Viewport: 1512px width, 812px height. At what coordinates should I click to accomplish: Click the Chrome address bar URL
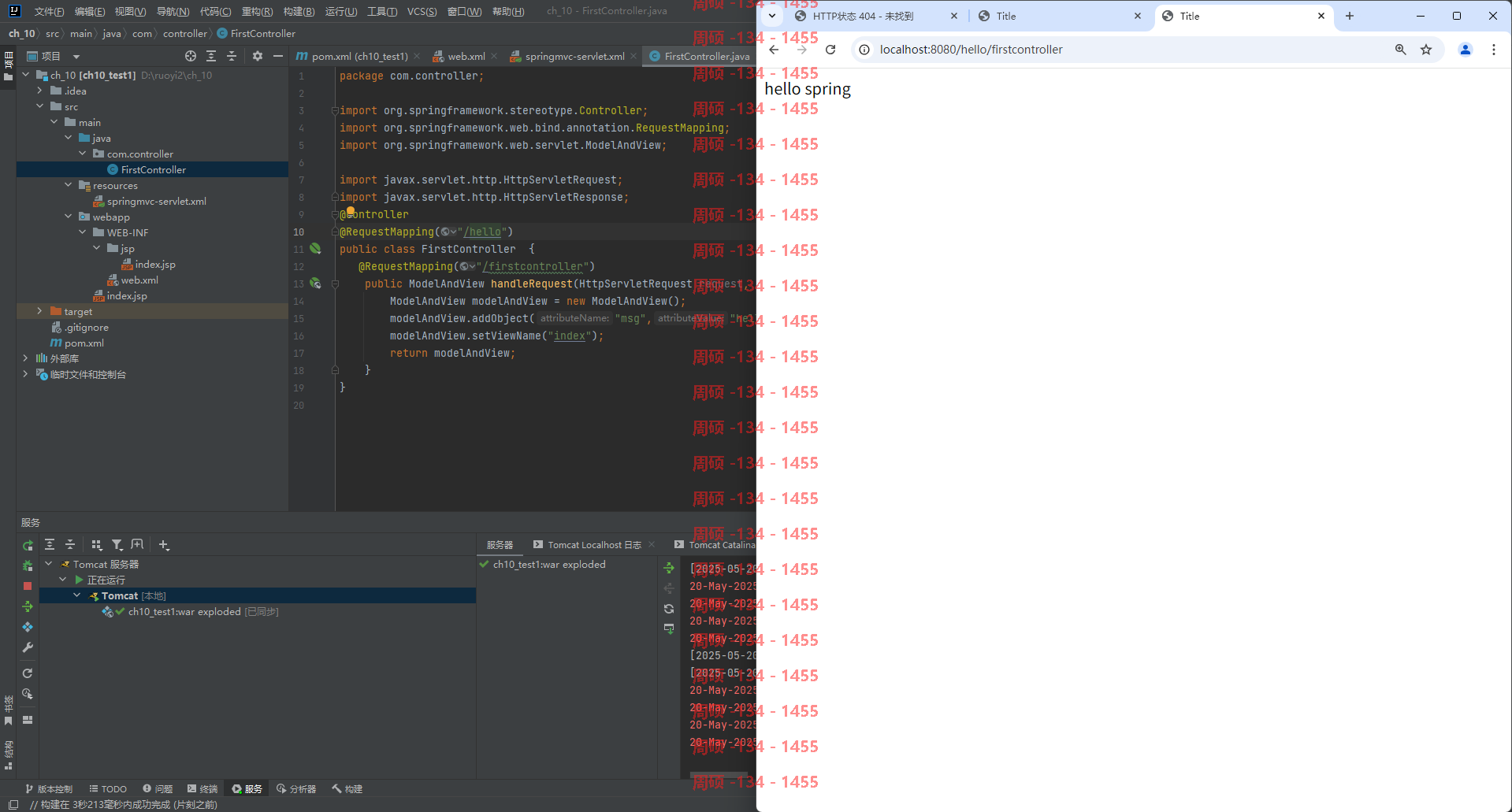click(971, 50)
